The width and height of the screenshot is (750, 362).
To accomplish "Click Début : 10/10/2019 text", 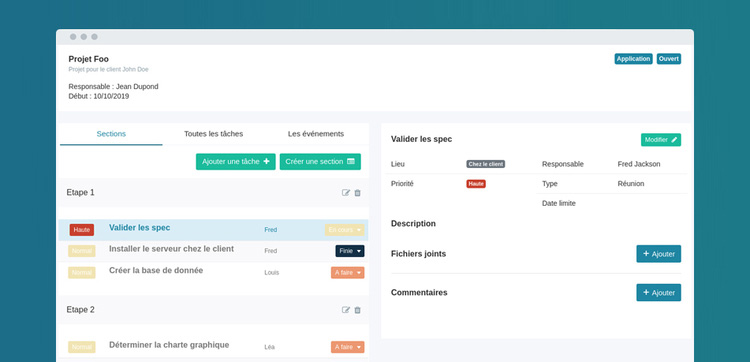I will click(x=99, y=96).
